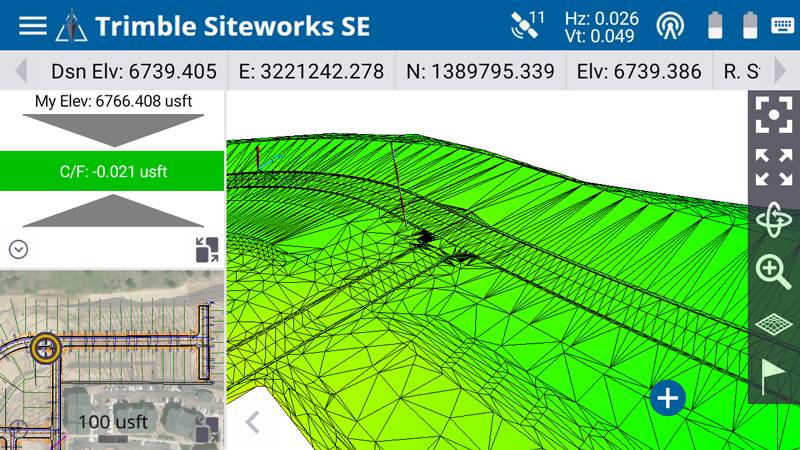
Task: Activate the 3D orbit rotate tool
Action: [773, 219]
